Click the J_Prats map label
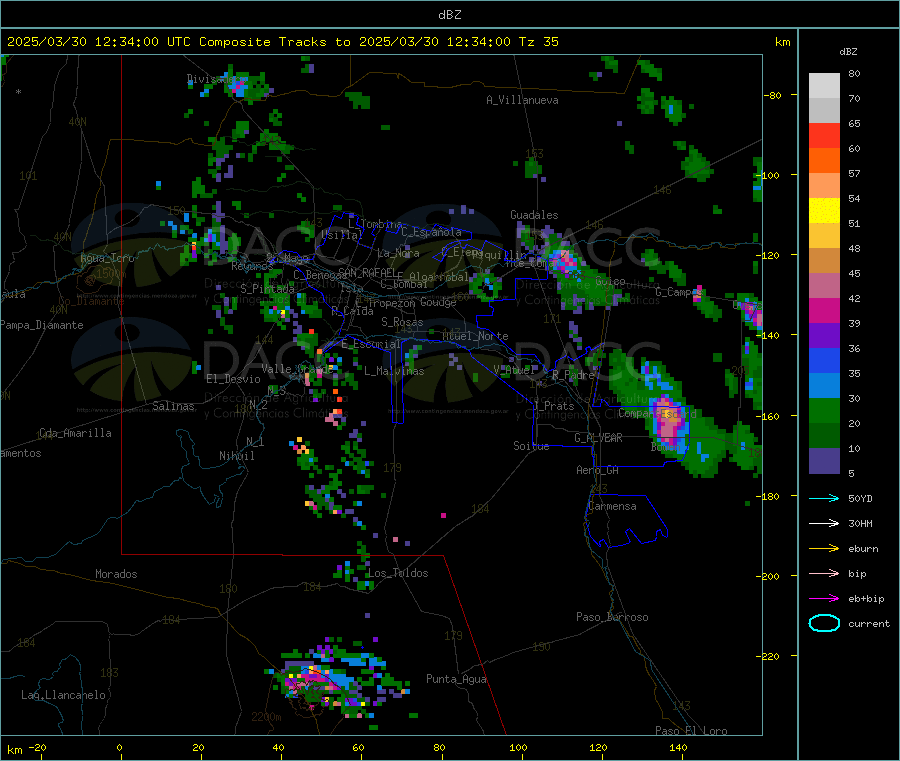 click(x=553, y=406)
